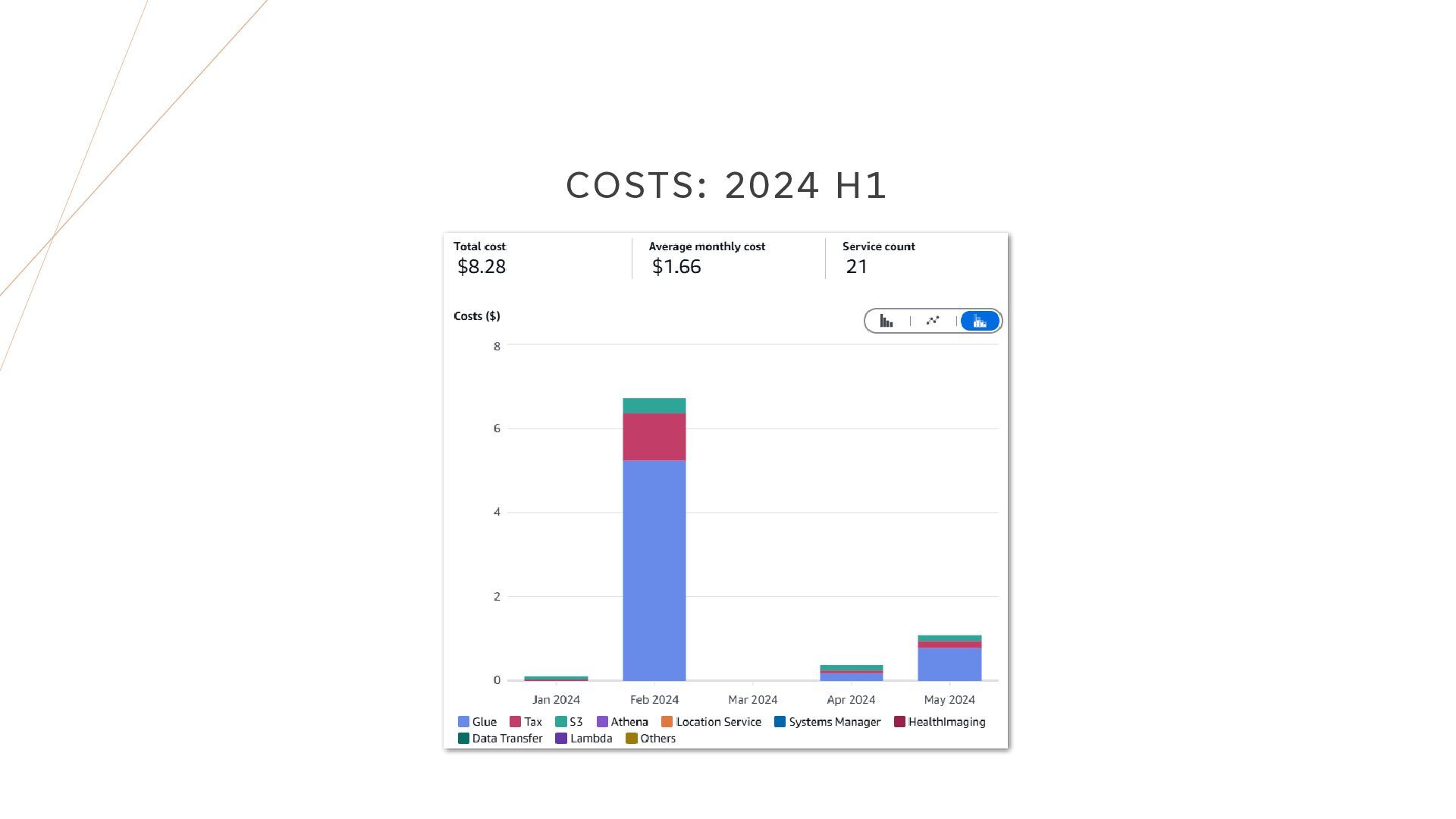Click the Systems Manager legend square
The height and width of the screenshot is (819, 1456).
point(780,722)
